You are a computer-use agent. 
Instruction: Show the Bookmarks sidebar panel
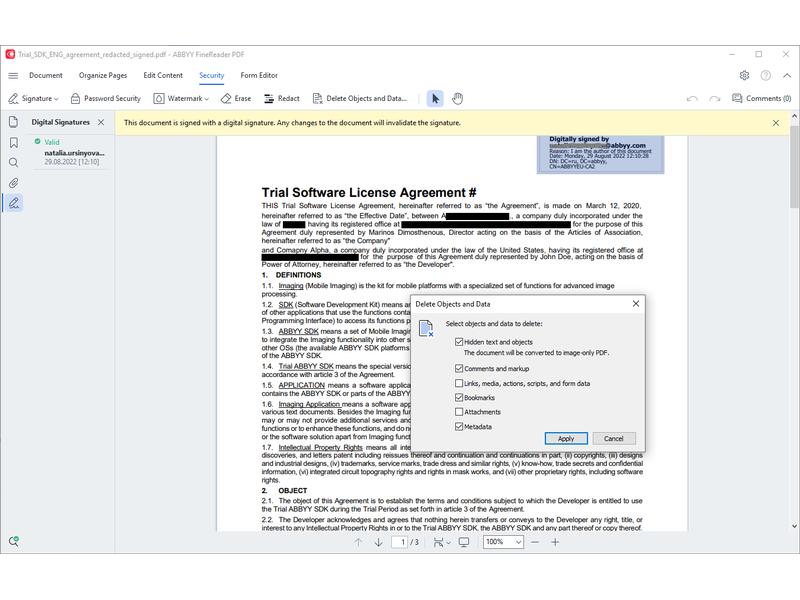[x=14, y=142]
